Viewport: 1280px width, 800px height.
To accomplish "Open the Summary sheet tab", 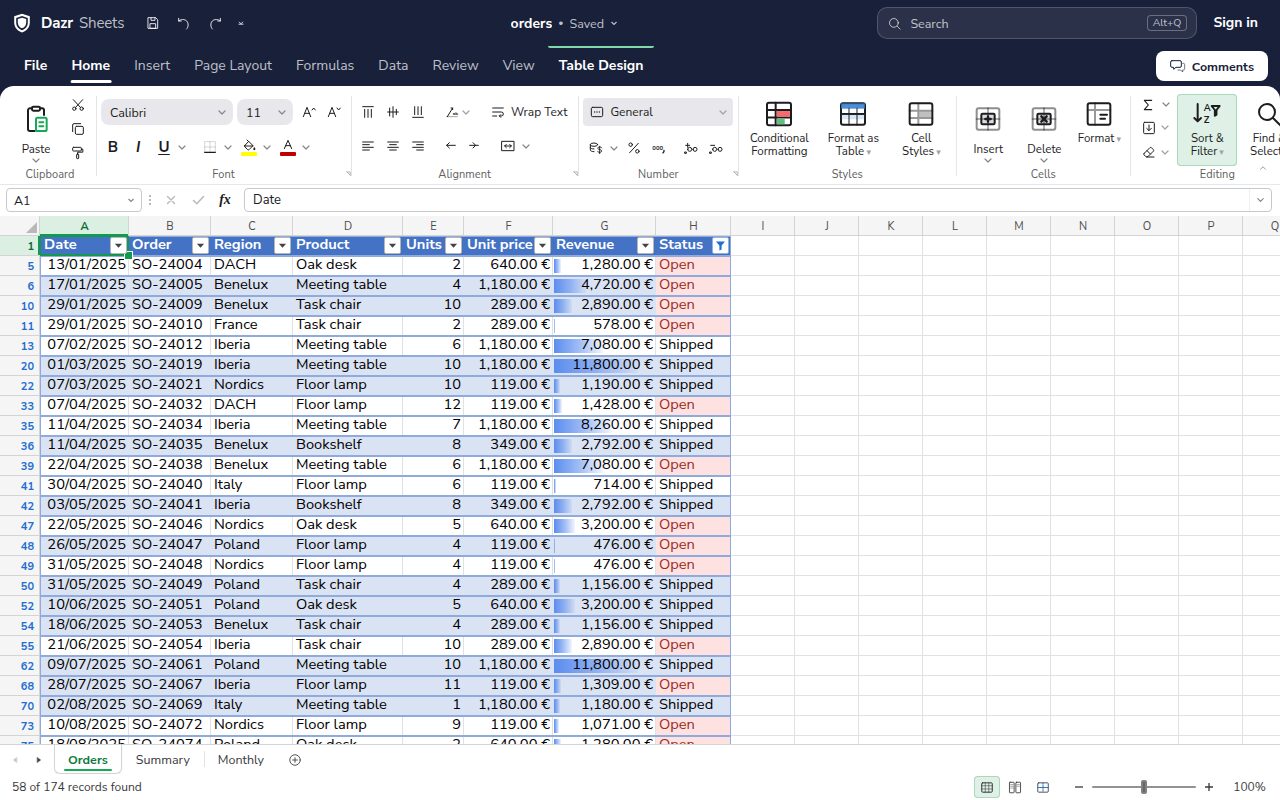I will point(163,760).
